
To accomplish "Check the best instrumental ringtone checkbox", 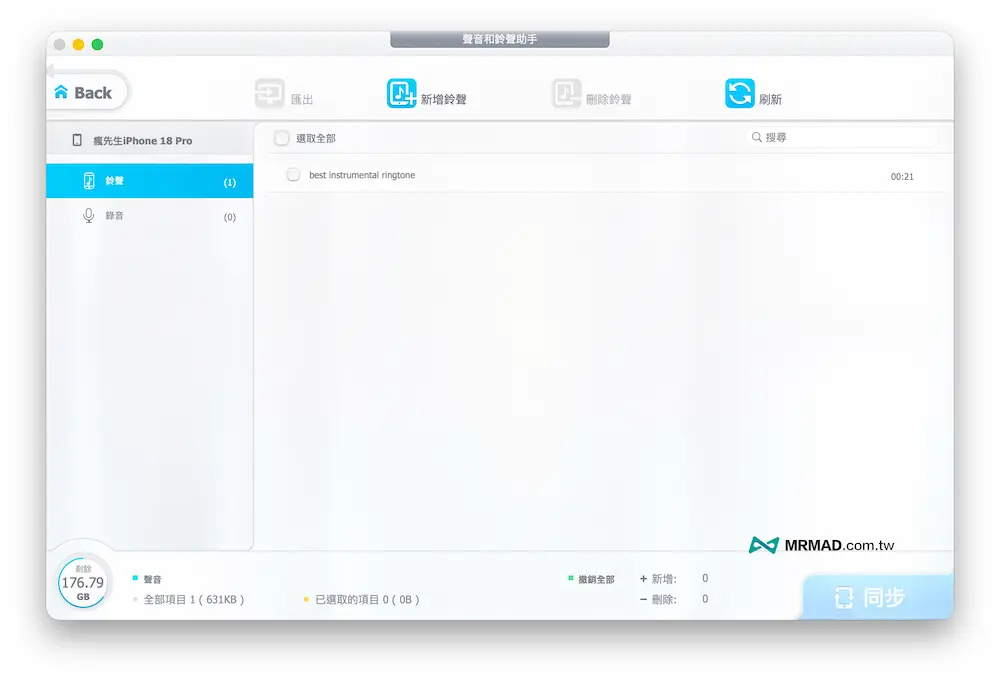I will coord(293,175).
